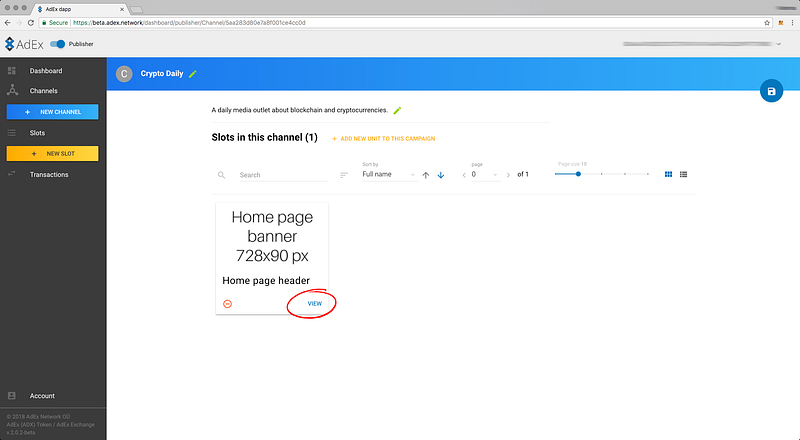Viewport: 800px width, 440px height.
Task: Click the browser back arrow
Action: [7, 22]
